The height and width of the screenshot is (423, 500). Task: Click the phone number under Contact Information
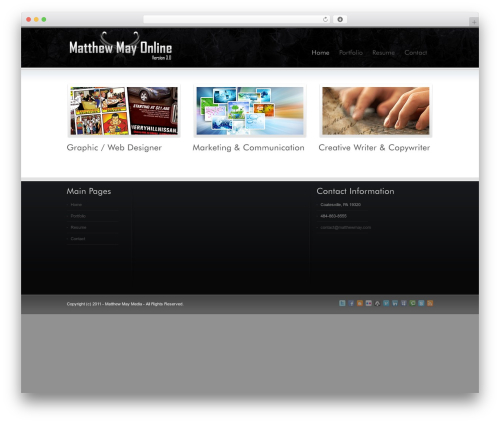333,216
